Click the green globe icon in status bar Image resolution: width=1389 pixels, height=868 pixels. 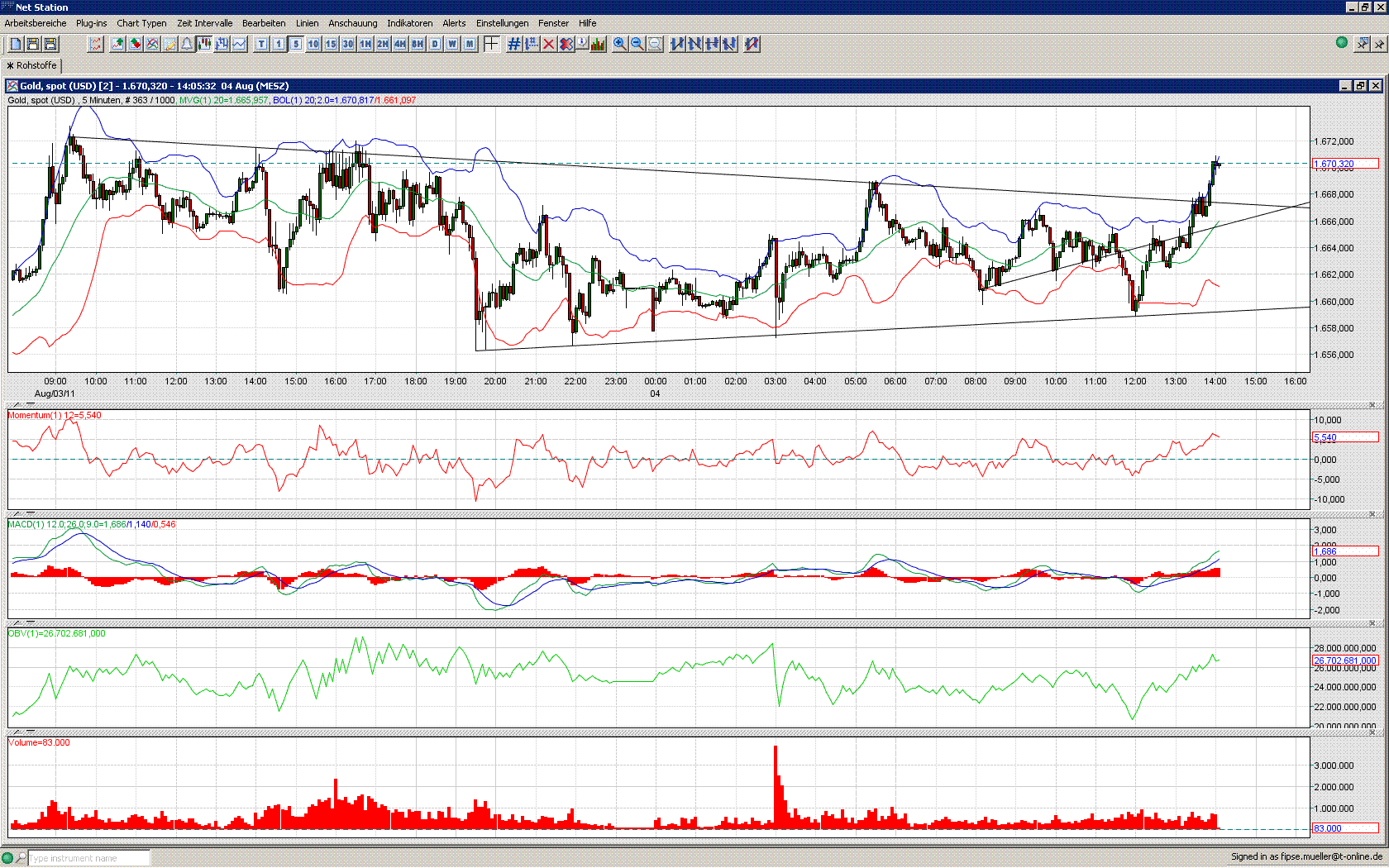pyautogui.click(x=7, y=858)
